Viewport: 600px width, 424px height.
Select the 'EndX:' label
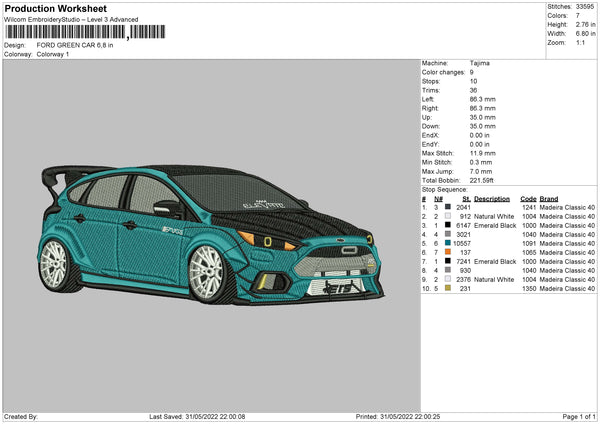[430, 135]
